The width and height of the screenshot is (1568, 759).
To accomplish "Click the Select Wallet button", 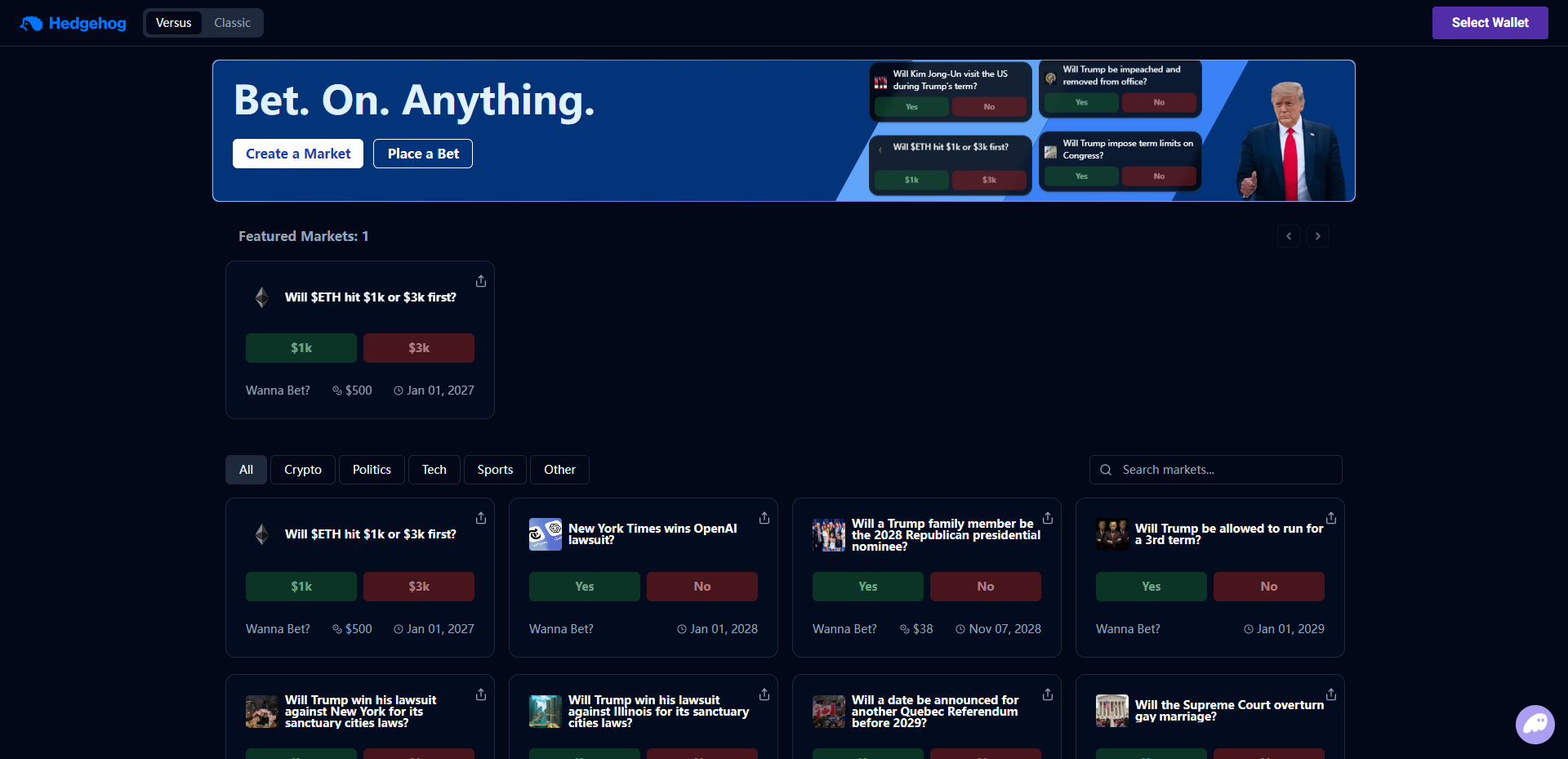I will pos(1490,23).
